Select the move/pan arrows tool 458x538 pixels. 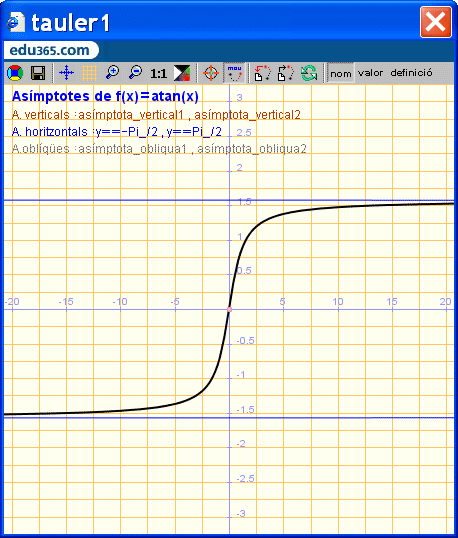pos(66,73)
